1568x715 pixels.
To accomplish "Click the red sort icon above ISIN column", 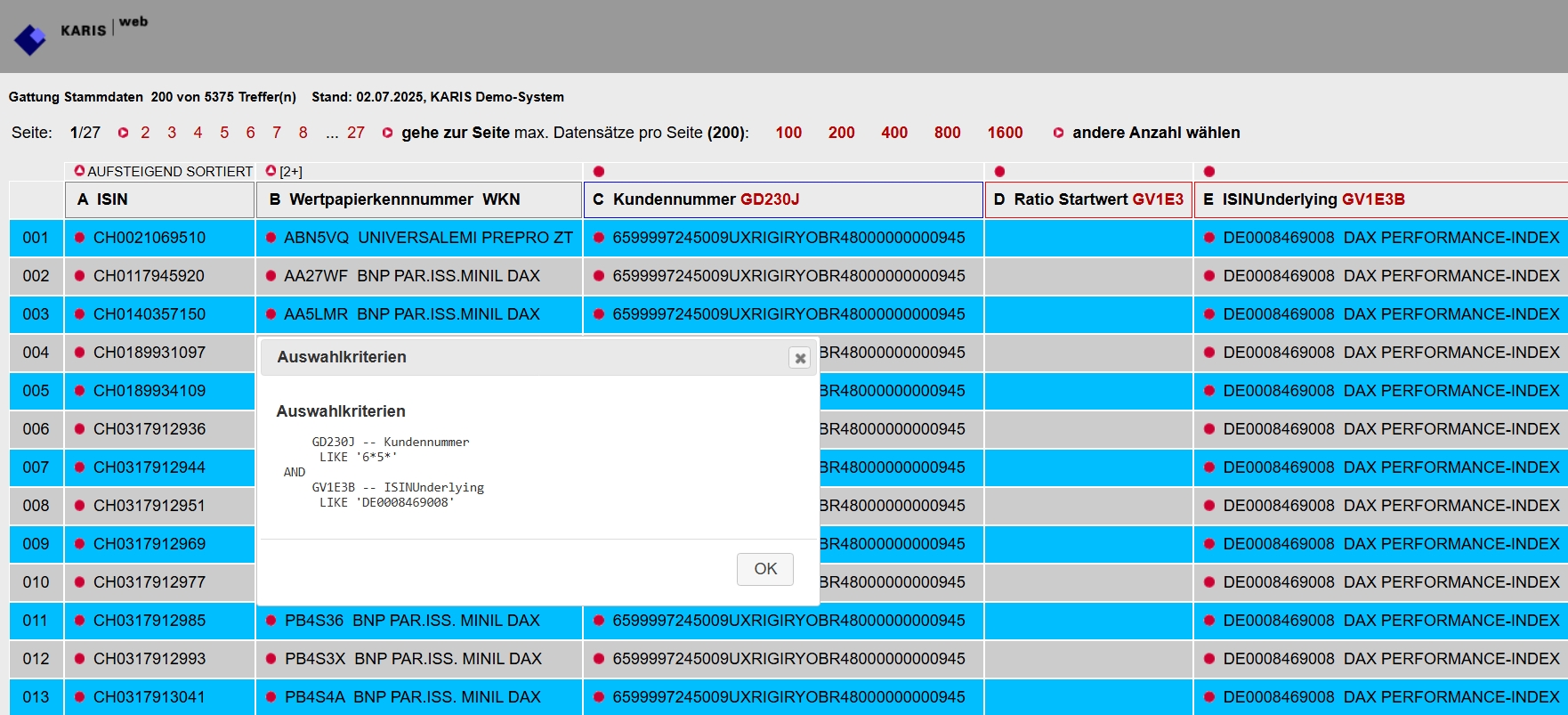I will (x=79, y=171).
